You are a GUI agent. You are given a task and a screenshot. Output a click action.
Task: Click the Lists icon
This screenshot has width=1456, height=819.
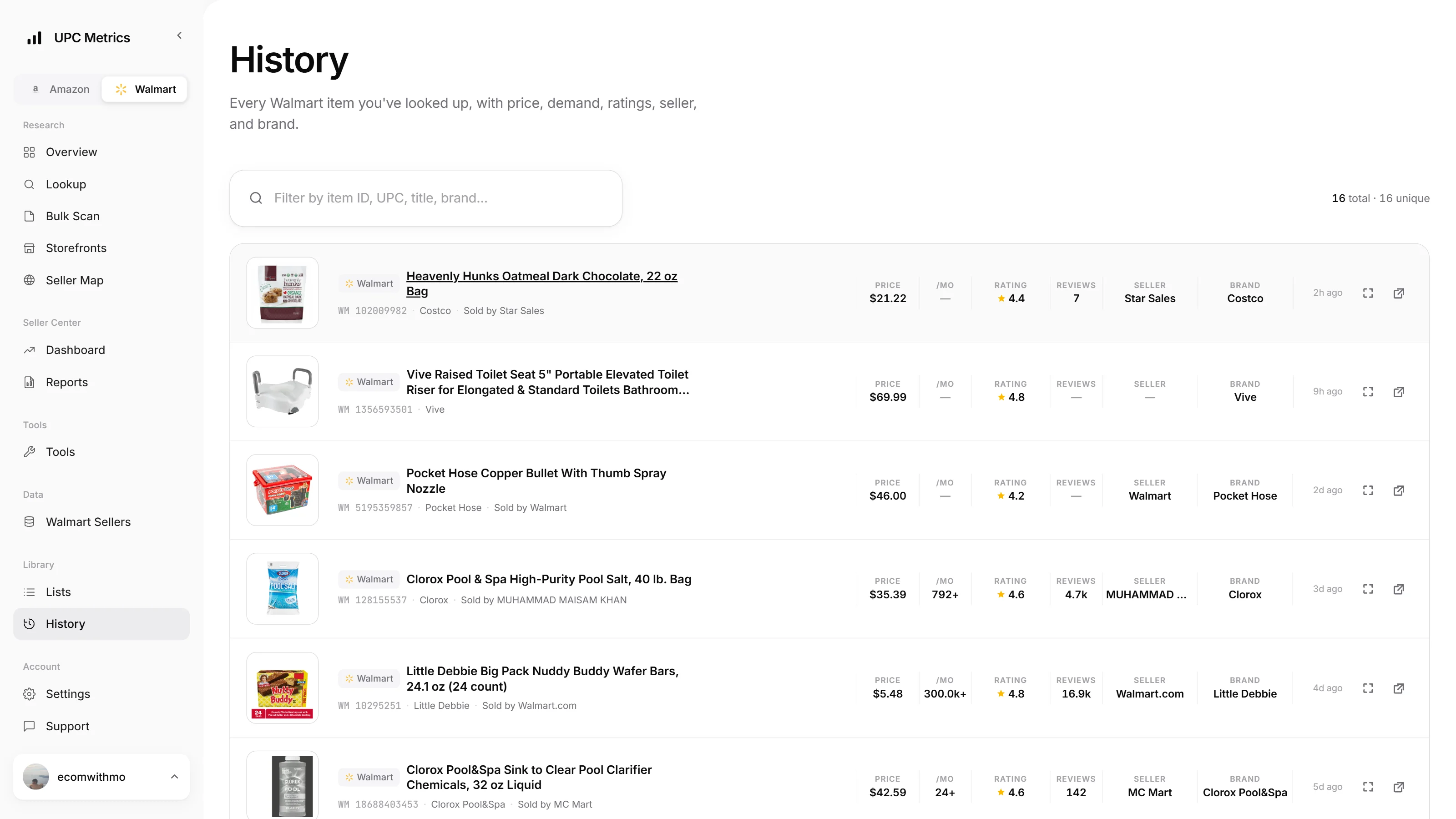[x=30, y=592]
